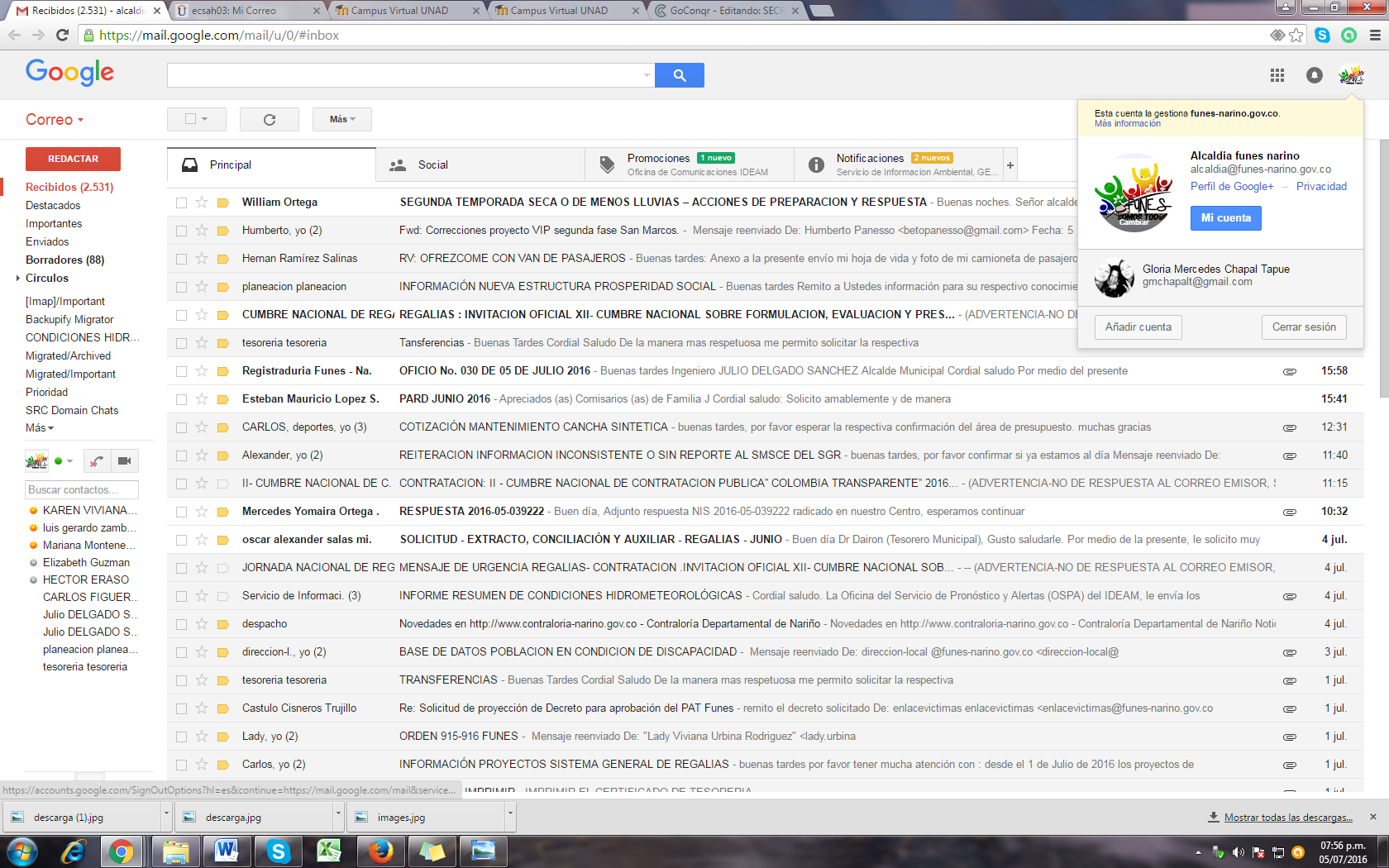Open the select-all checkbox dropdown

pyautogui.click(x=204, y=119)
